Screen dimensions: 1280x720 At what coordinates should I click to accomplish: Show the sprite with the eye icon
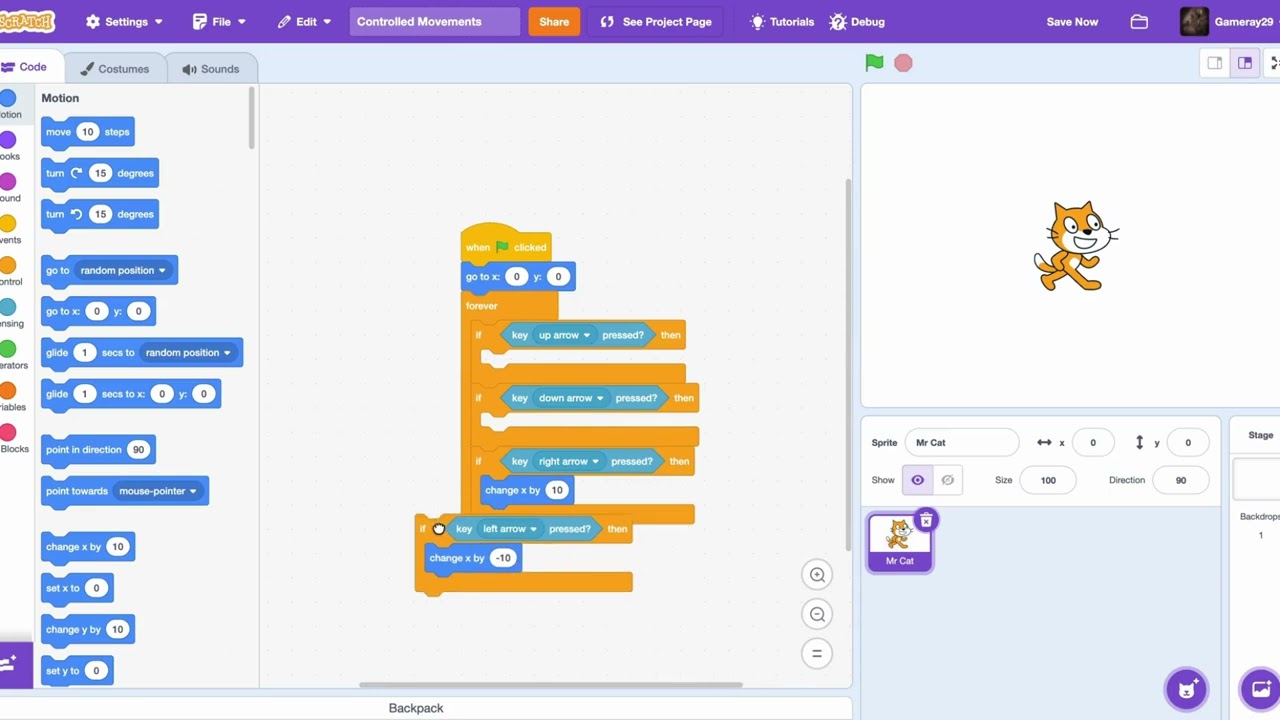pyautogui.click(x=917, y=480)
